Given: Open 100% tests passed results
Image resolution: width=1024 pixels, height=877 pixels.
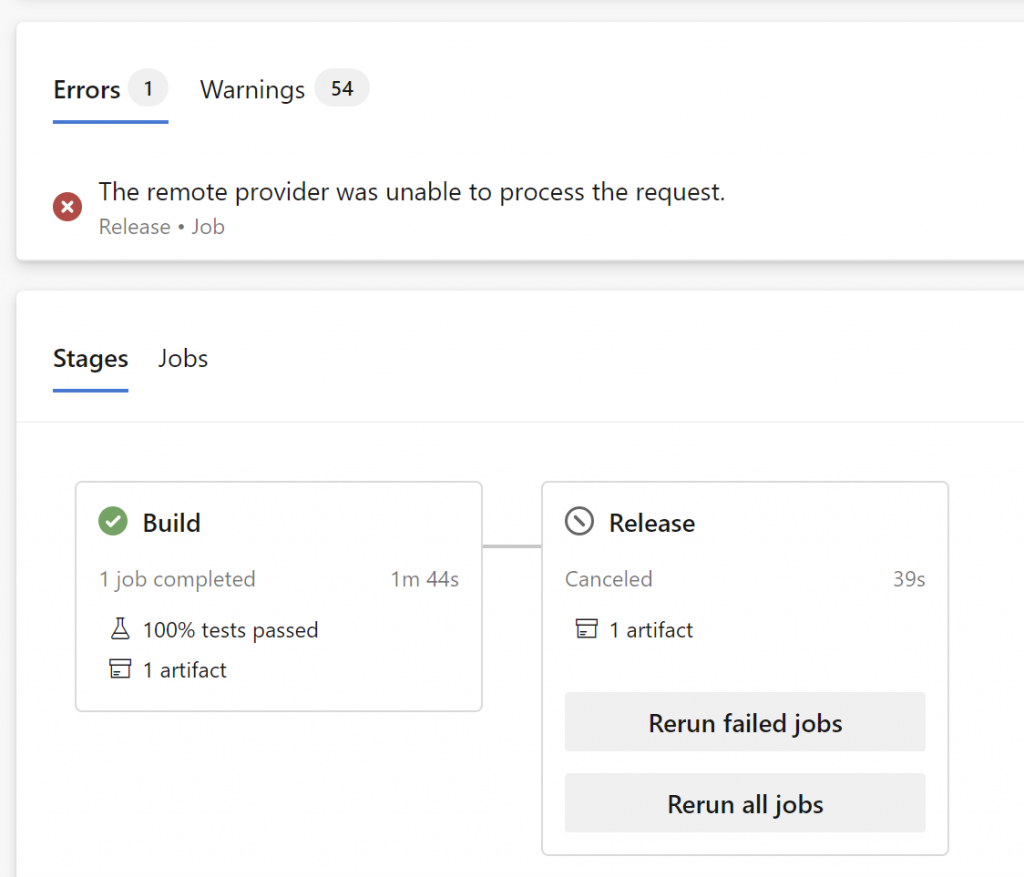Looking at the screenshot, I should [231, 630].
